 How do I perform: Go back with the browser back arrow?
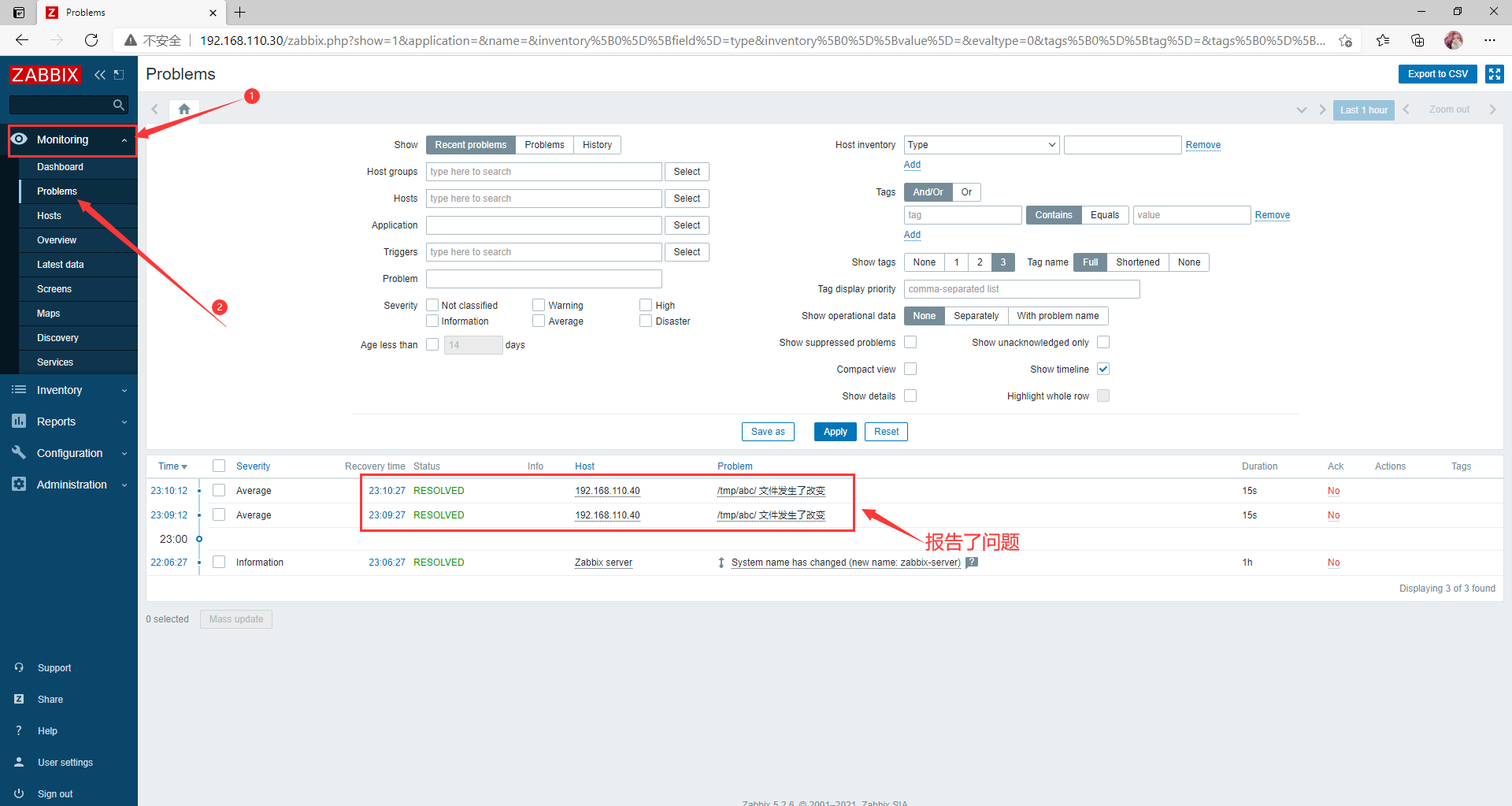tap(22, 40)
